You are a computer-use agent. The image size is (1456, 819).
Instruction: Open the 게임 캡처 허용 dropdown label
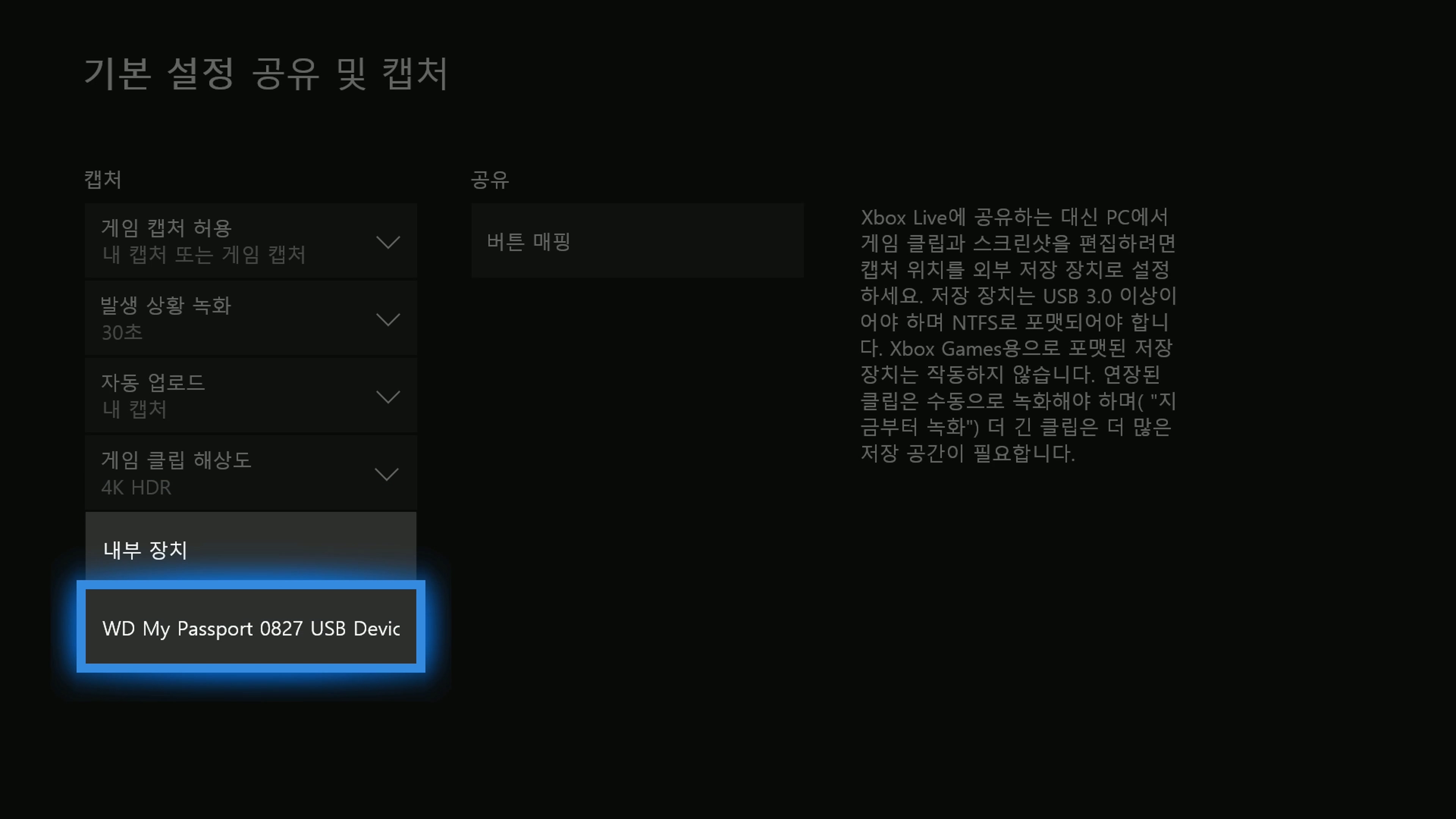pos(166,228)
